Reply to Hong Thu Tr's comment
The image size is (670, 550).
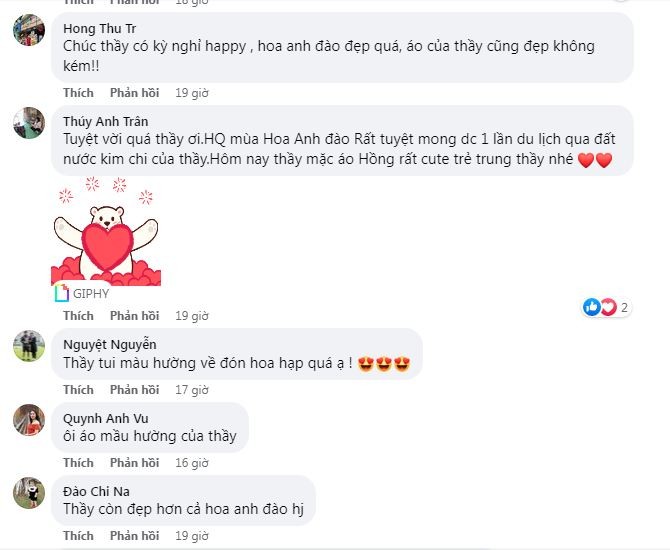(x=135, y=93)
